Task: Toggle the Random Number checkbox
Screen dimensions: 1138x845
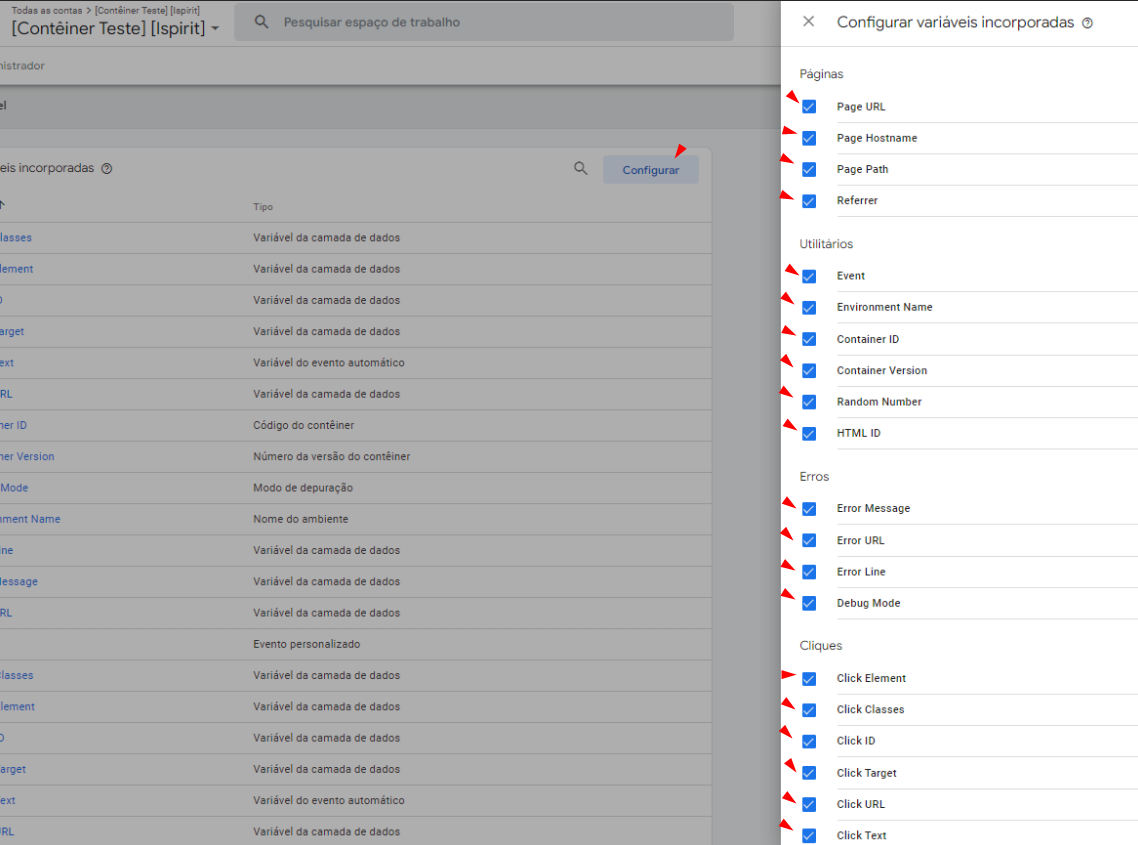Action: pyautogui.click(x=809, y=402)
